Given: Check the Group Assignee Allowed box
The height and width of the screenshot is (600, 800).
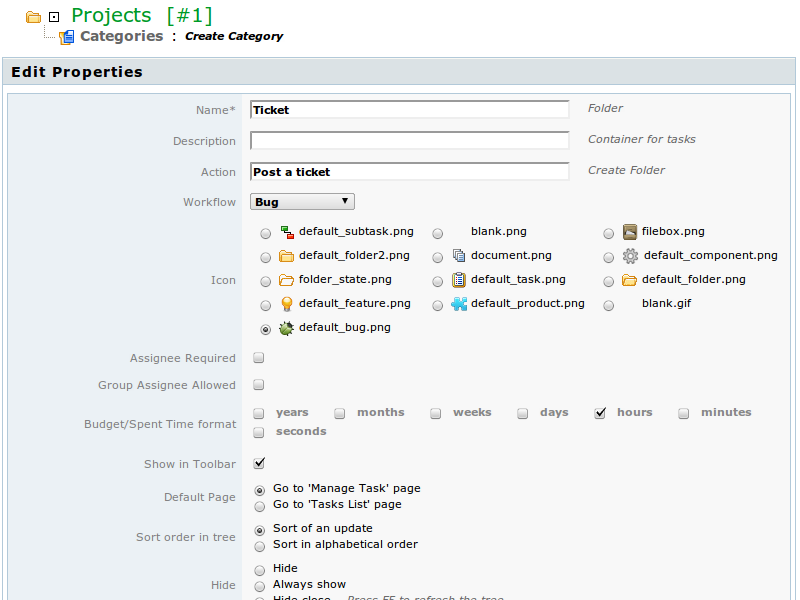Looking at the screenshot, I should pyautogui.click(x=259, y=384).
